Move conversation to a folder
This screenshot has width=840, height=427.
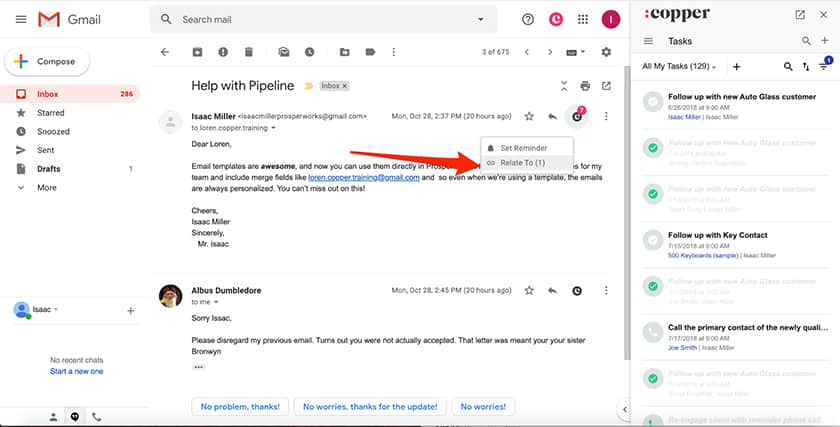click(344, 52)
